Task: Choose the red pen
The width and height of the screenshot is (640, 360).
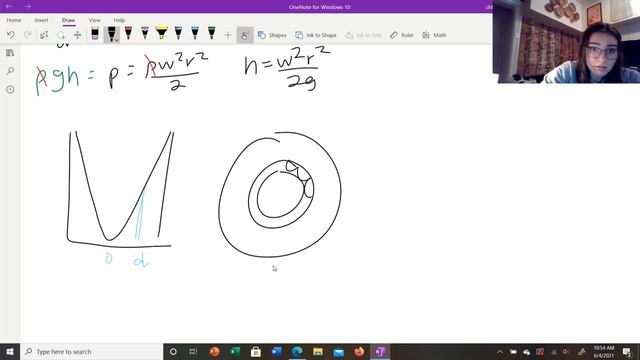Action: 128,33
